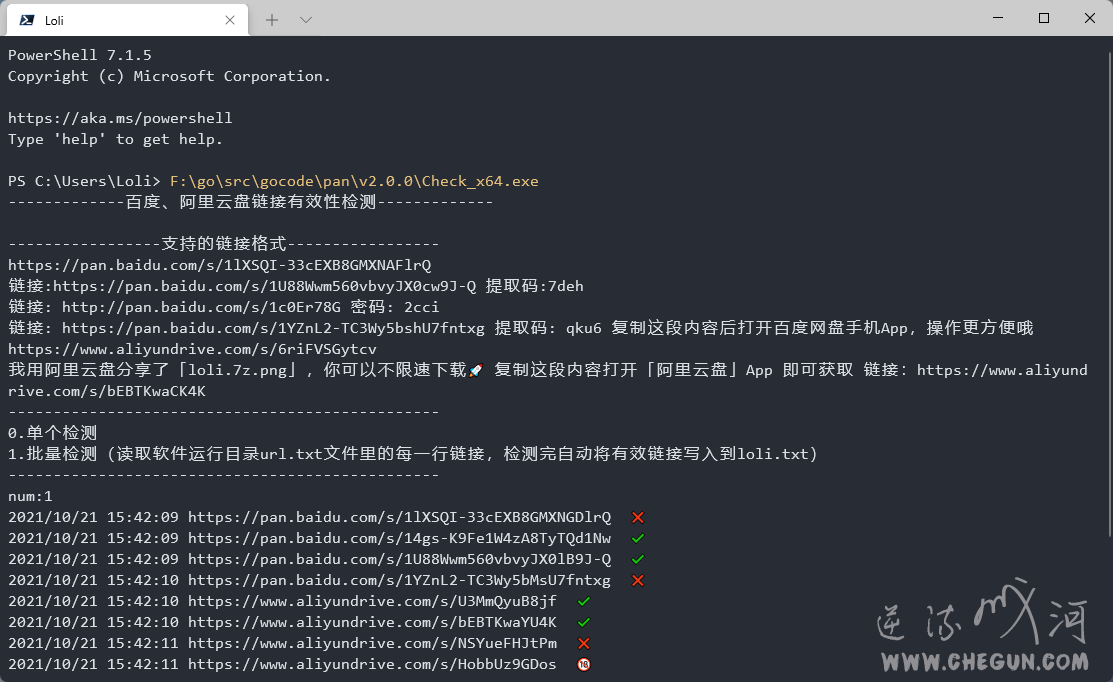Click timestamp '15:42:10' on the 1YZnL2 row

[x=143, y=580]
